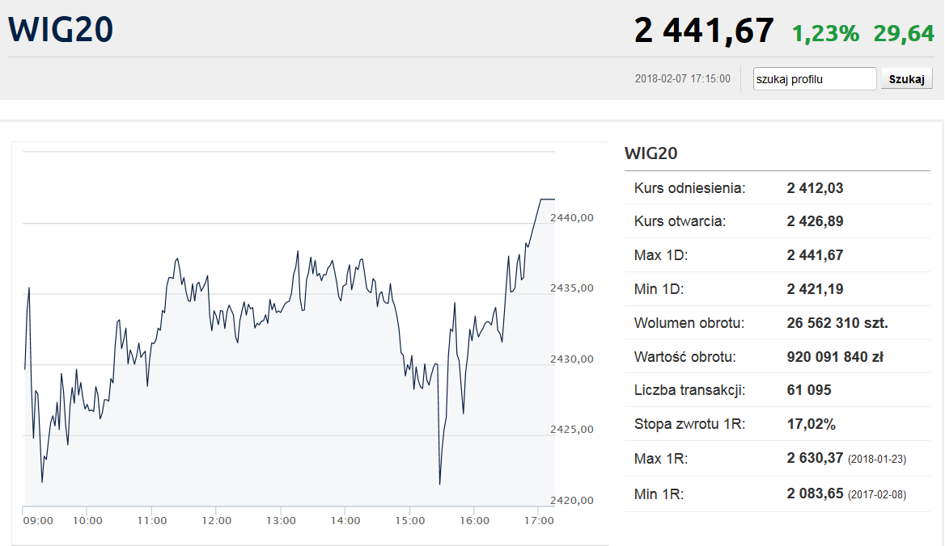This screenshot has height=546, width=945.
Task: Select the current index value 2 441,67
Action: click(704, 30)
